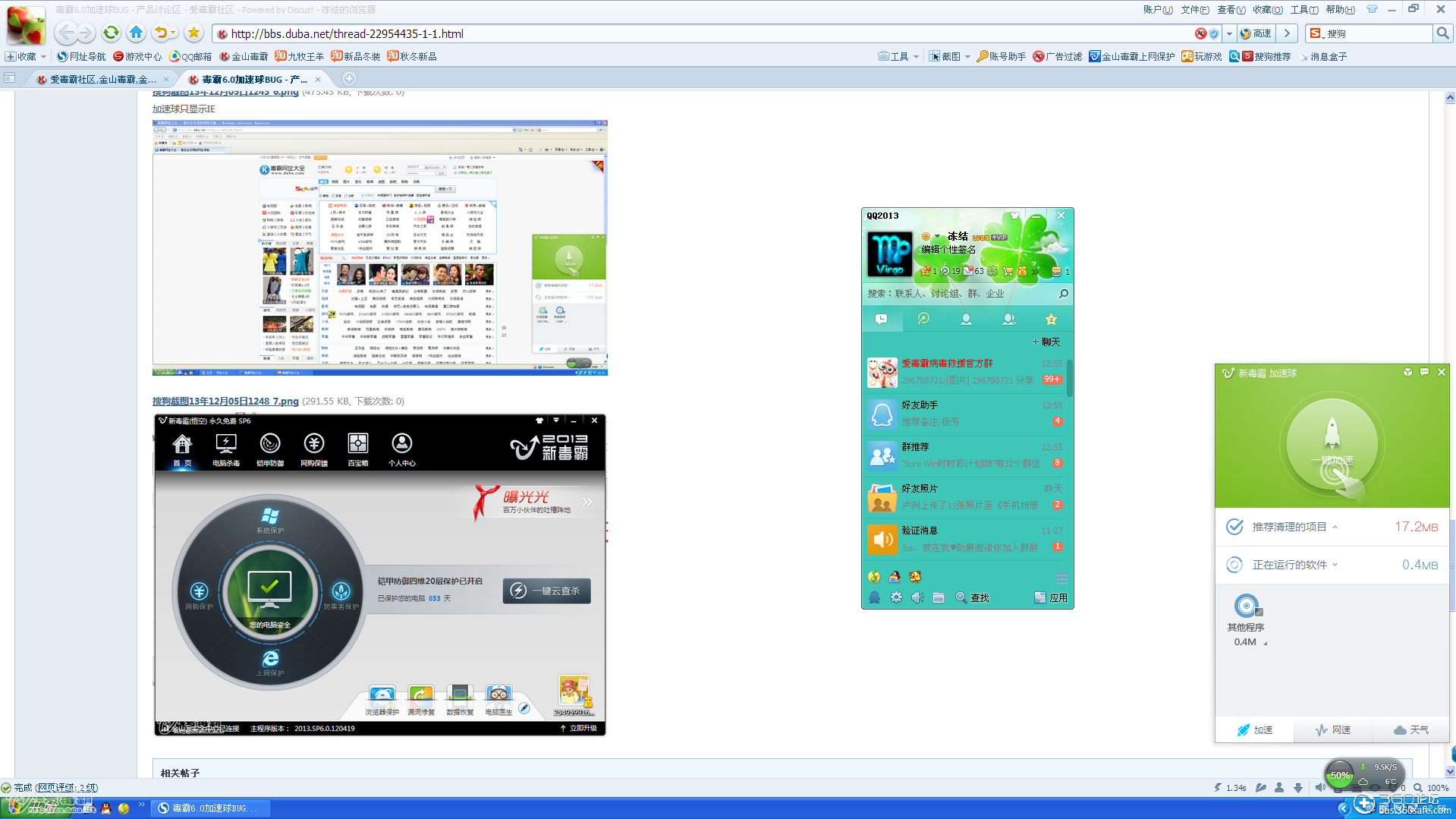This screenshot has height=819, width=1456.
Task: Click the blue checkmark beside 推荐清理的项目
Action: click(x=1235, y=526)
